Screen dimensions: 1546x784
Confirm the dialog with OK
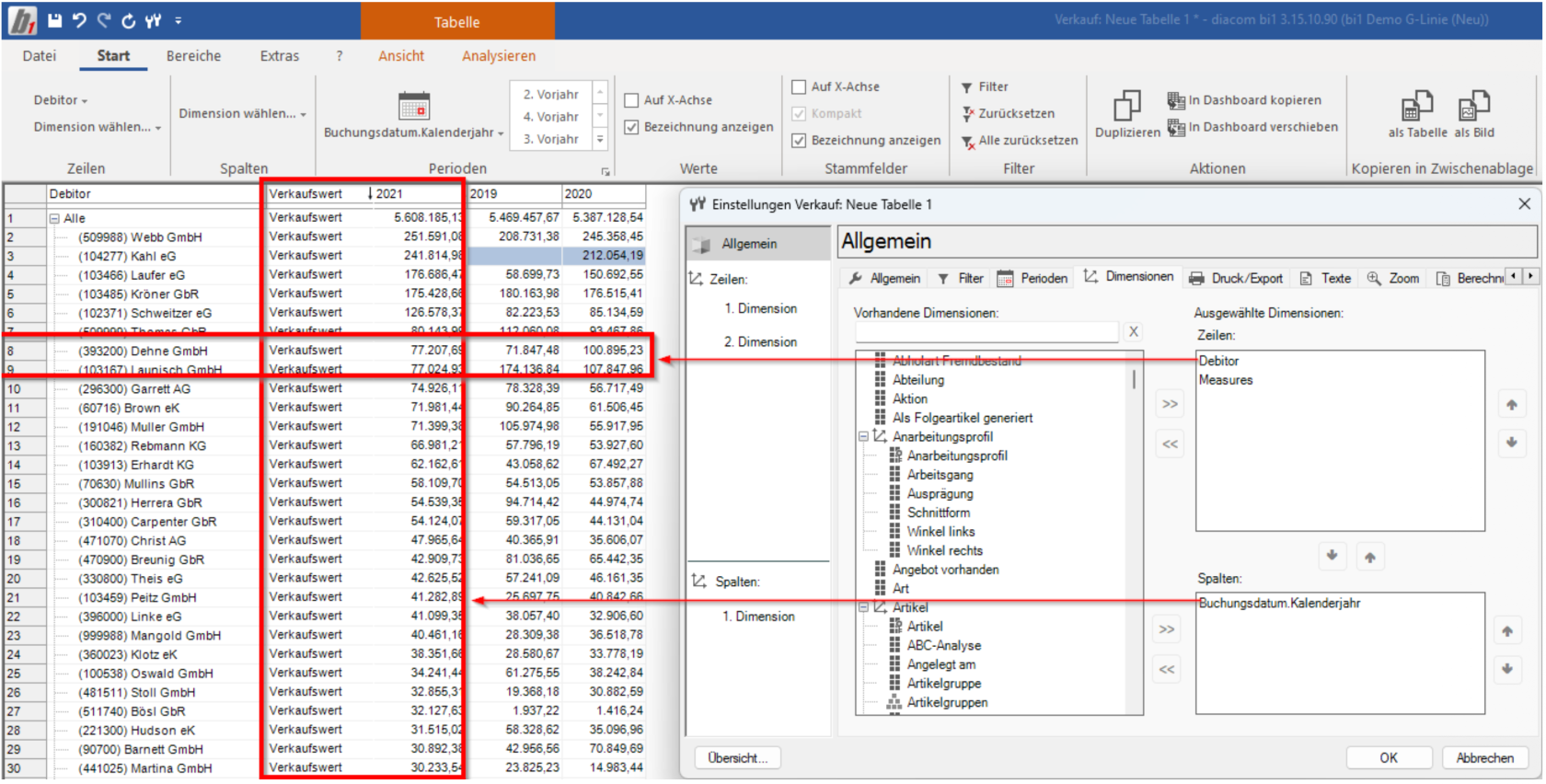coord(1389,758)
